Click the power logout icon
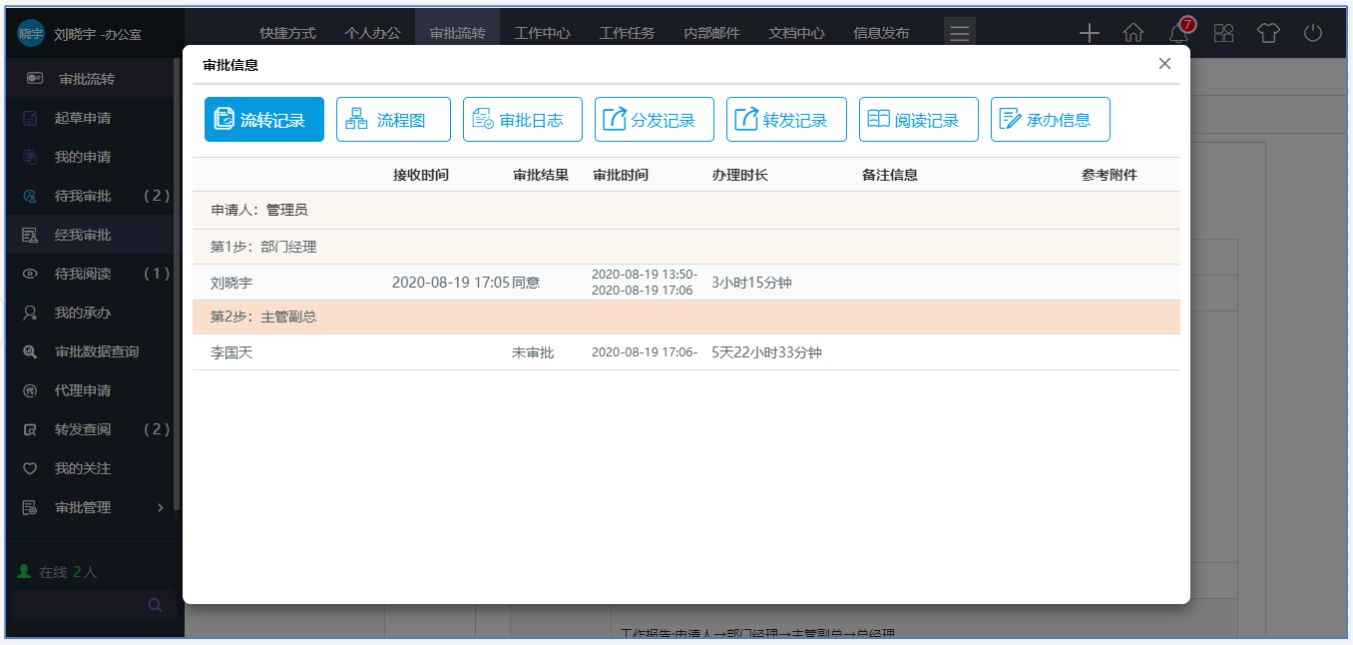The height and width of the screenshot is (645, 1353). click(1313, 33)
